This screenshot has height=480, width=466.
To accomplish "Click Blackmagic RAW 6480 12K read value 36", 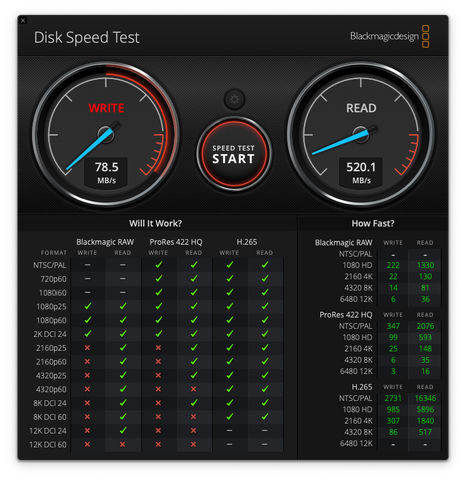I will [x=425, y=299].
